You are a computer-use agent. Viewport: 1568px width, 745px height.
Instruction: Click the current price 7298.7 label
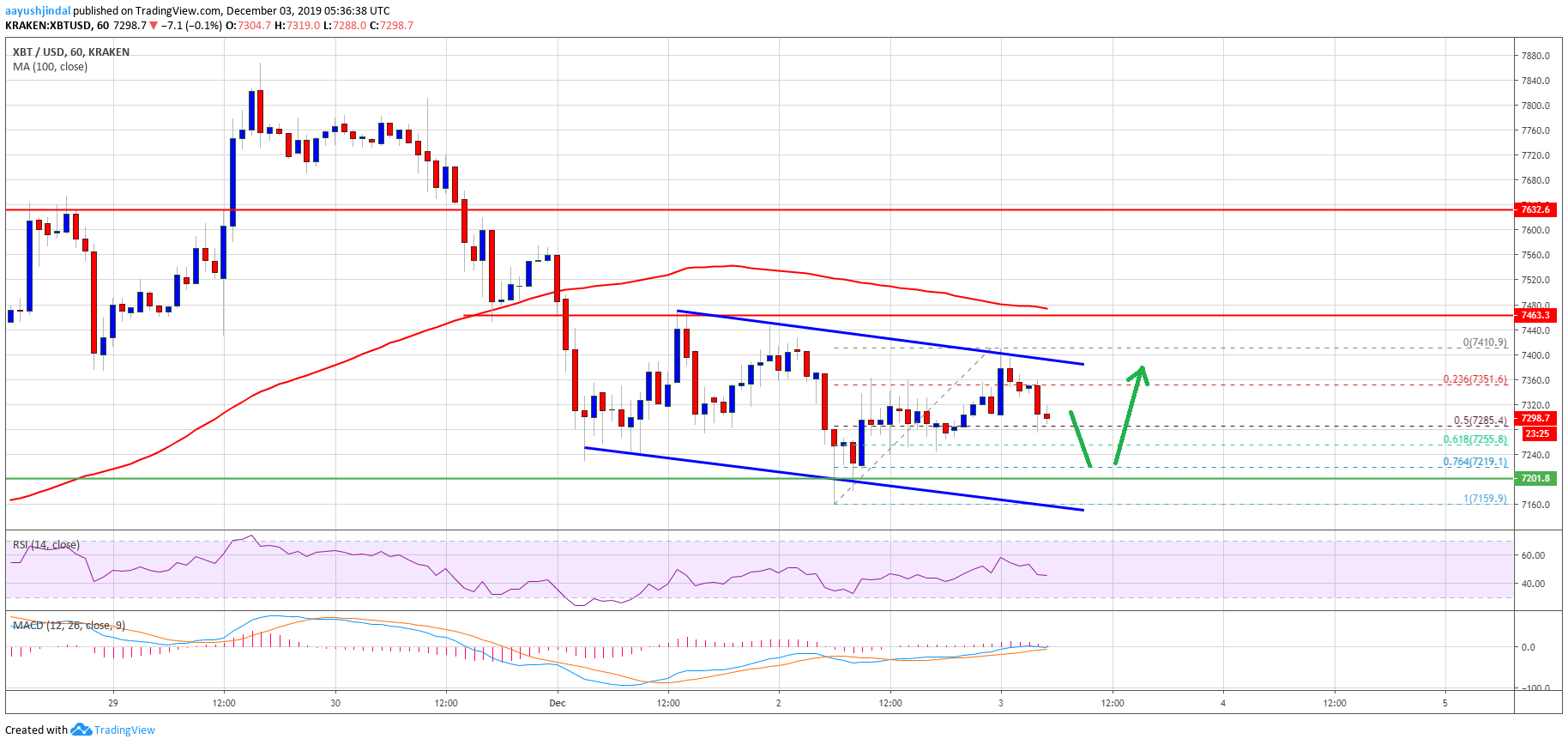[1535, 419]
